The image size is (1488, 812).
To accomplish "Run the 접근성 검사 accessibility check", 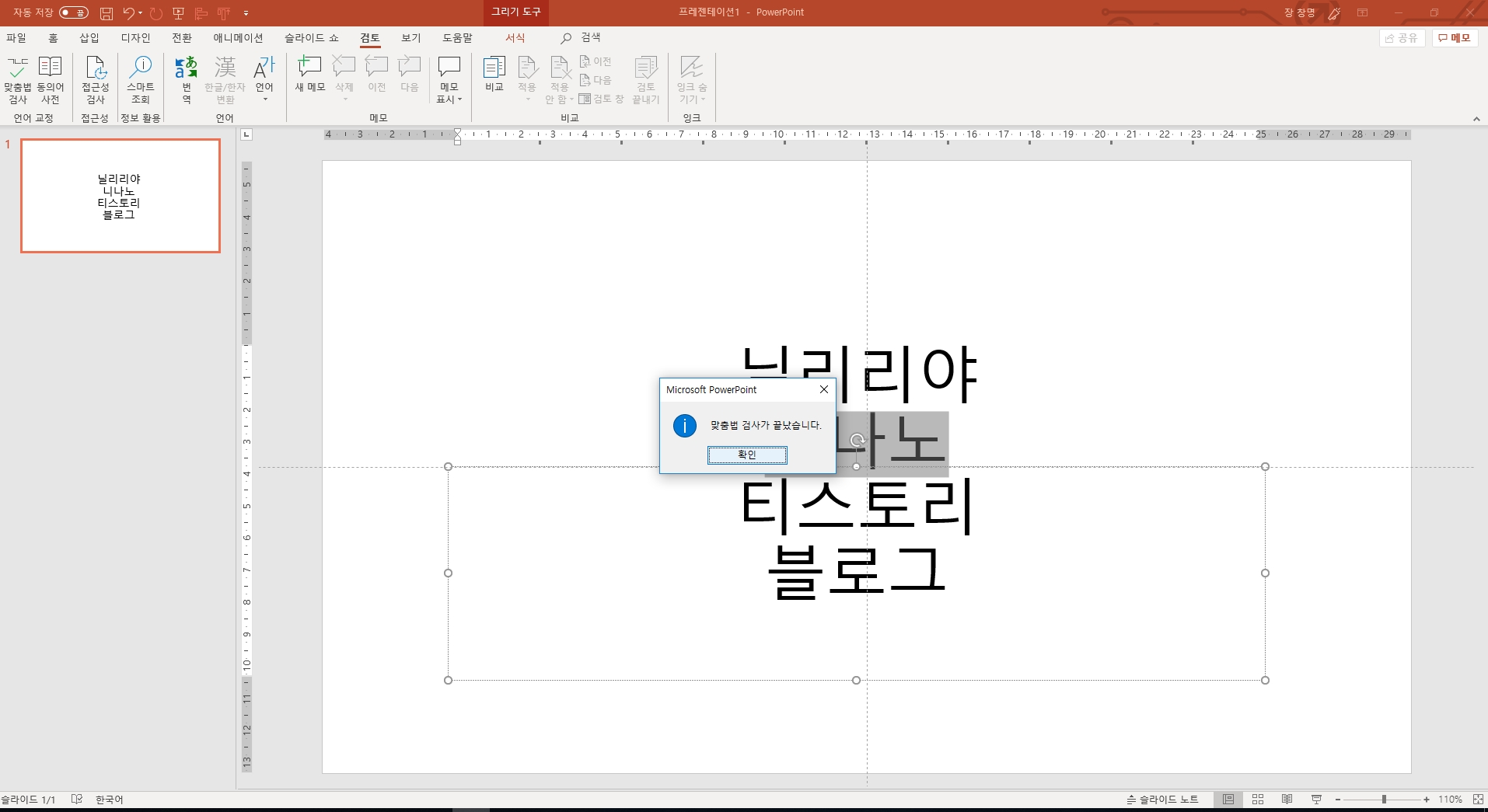I will pos(95,80).
